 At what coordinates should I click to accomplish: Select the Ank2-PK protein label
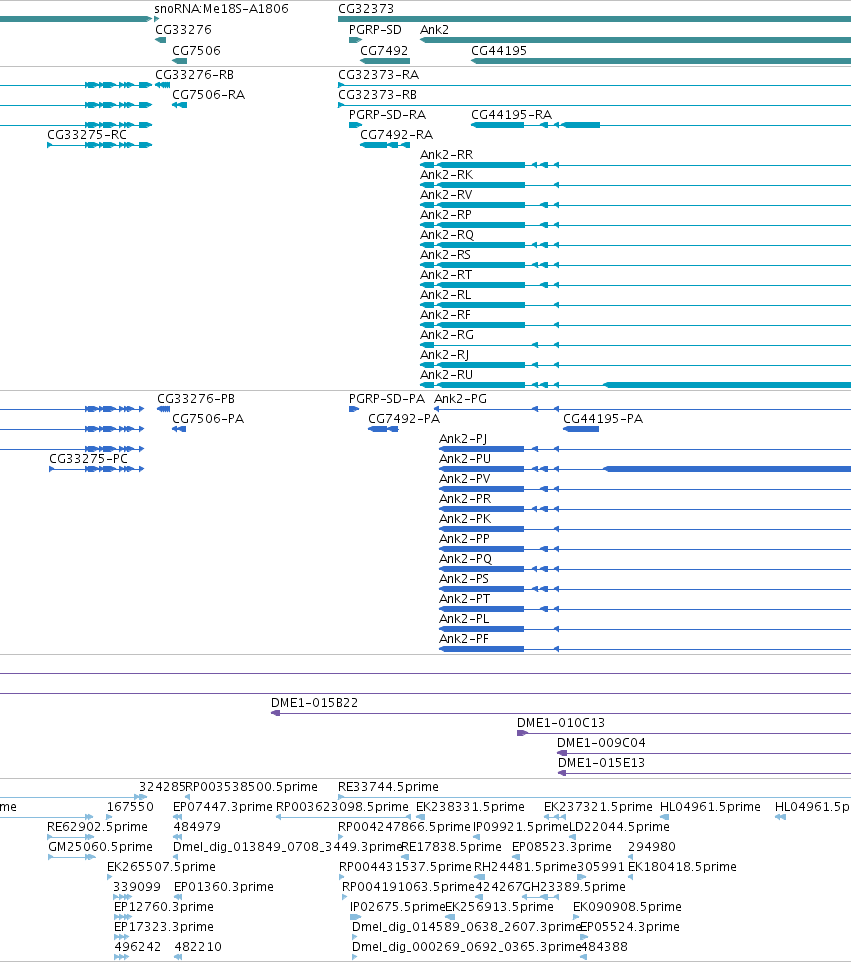coord(465,518)
